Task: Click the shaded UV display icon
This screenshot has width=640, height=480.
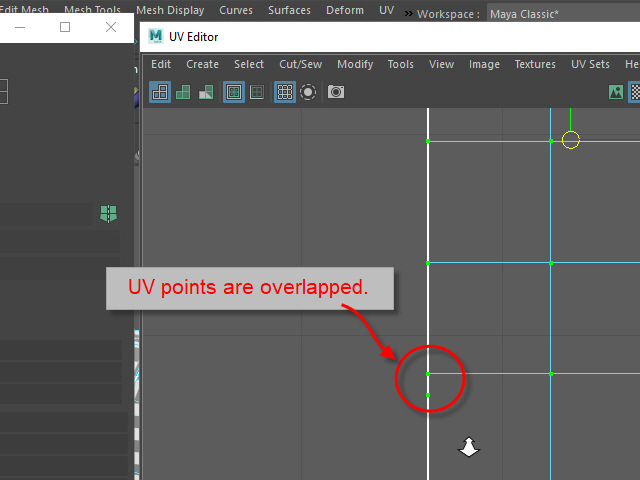Action: pyautogui.click(x=183, y=92)
